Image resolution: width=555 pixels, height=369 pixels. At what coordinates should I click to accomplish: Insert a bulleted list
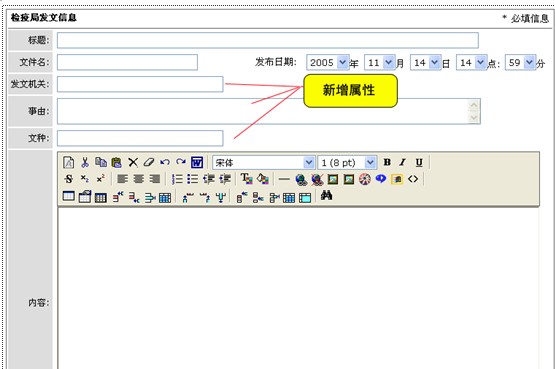193,179
